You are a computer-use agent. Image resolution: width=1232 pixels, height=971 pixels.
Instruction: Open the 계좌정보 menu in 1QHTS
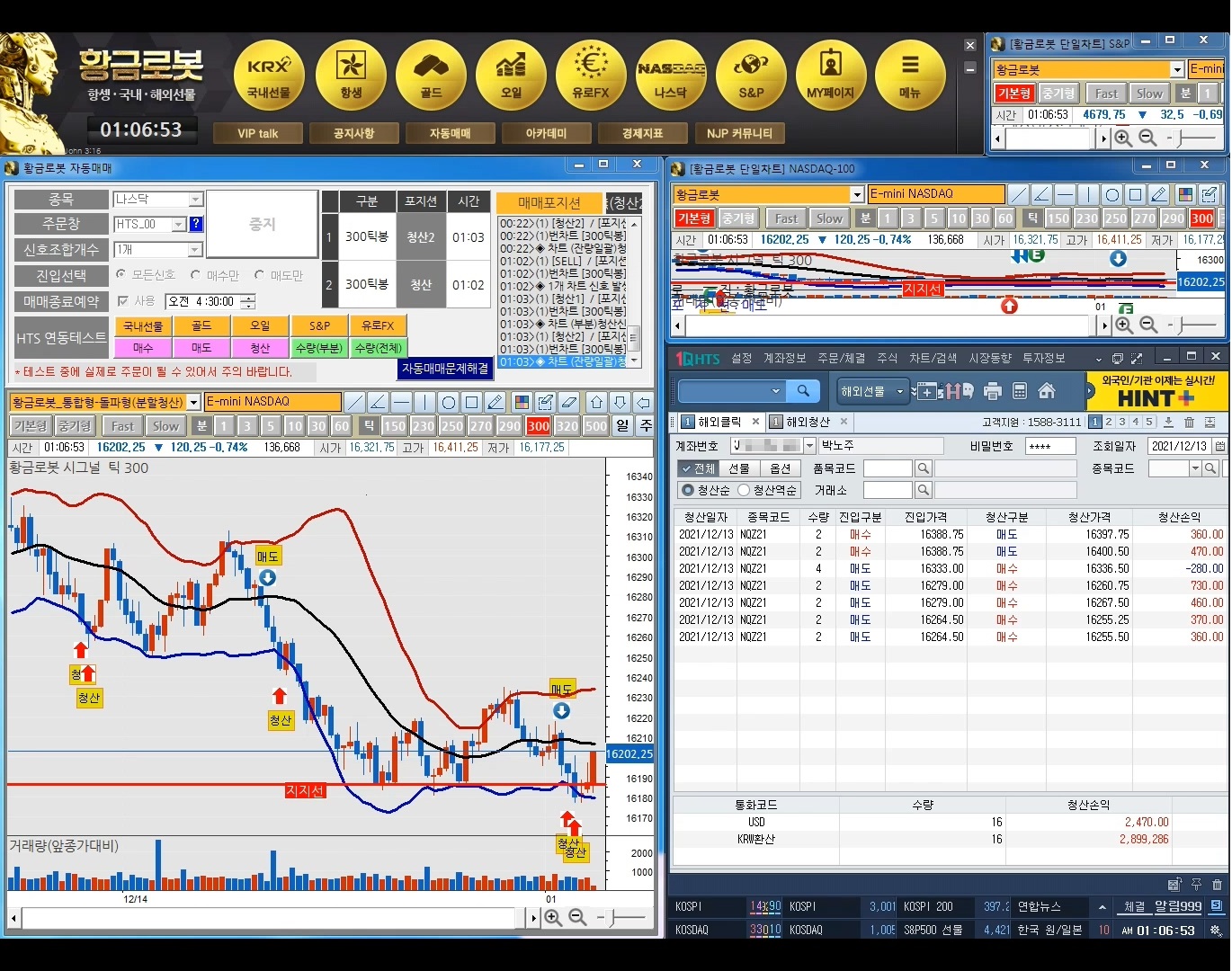pos(784,358)
